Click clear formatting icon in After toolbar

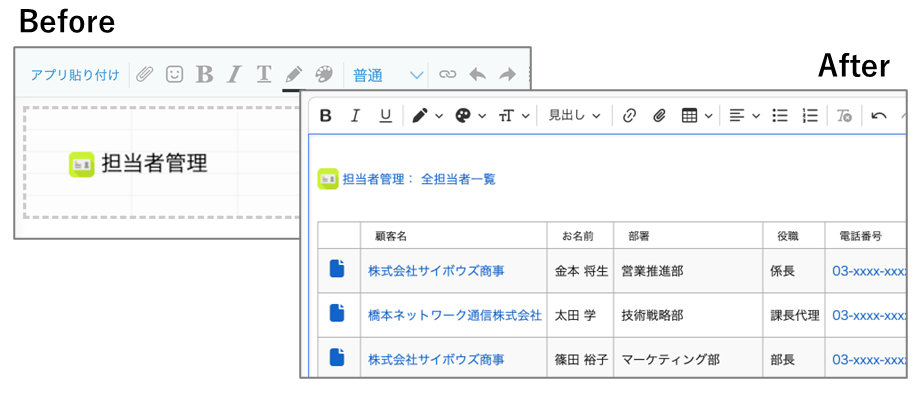[x=844, y=116]
